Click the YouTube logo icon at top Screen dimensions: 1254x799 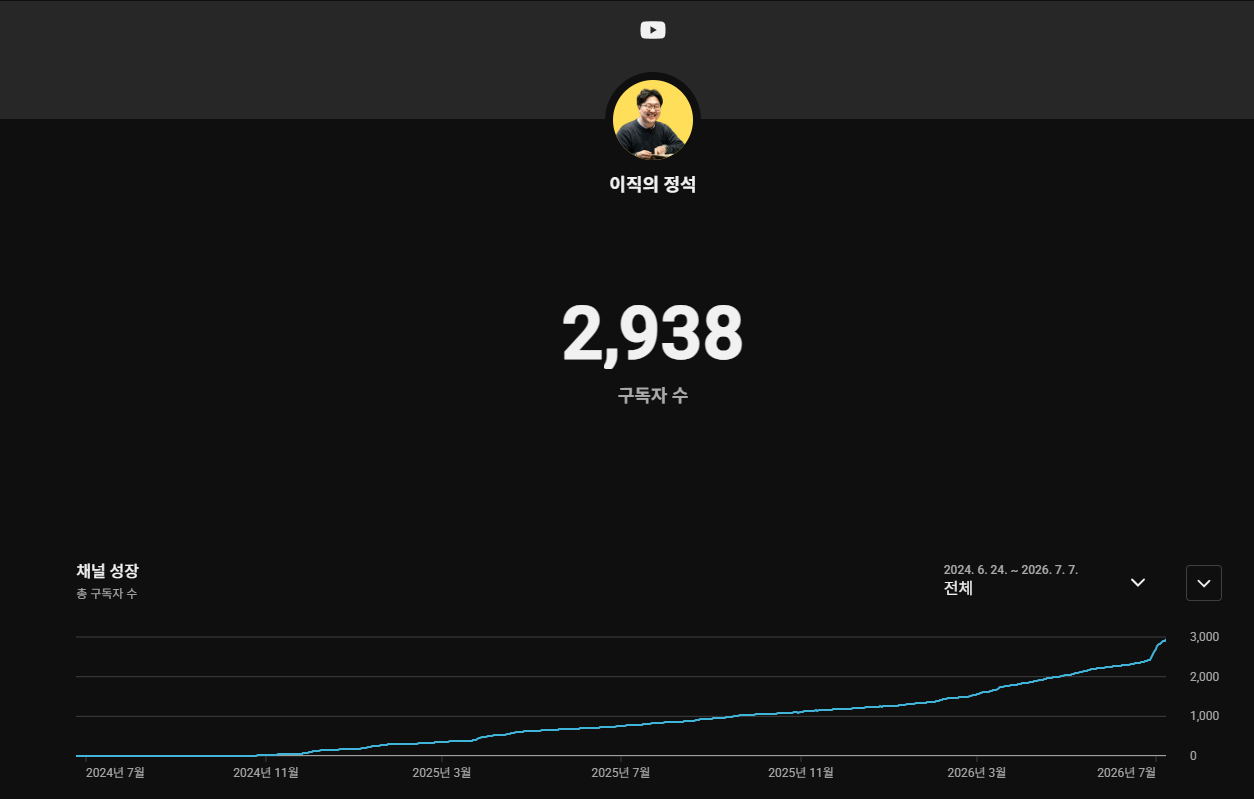pyautogui.click(x=653, y=30)
